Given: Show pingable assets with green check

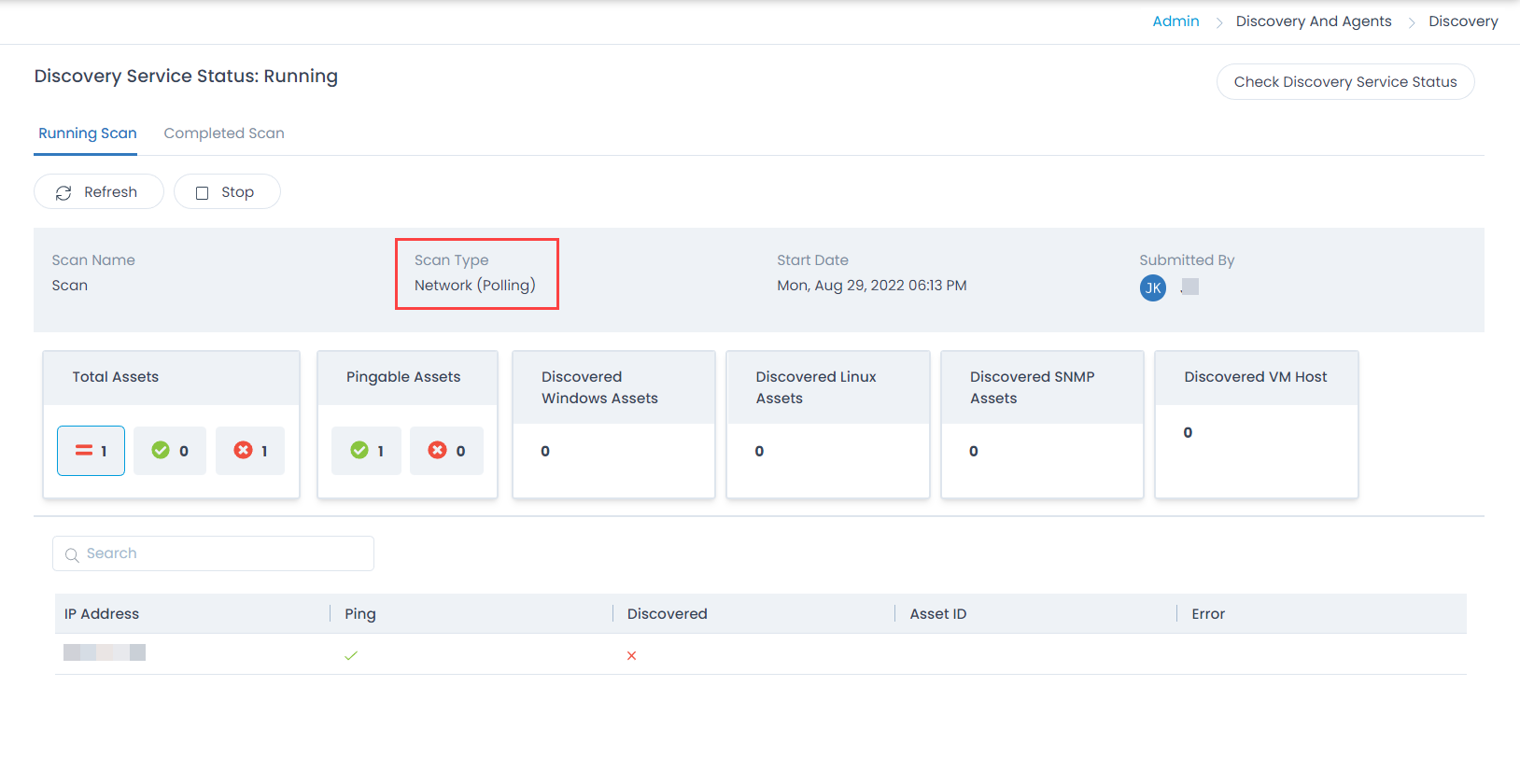Looking at the screenshot, I should coord(367,451).
